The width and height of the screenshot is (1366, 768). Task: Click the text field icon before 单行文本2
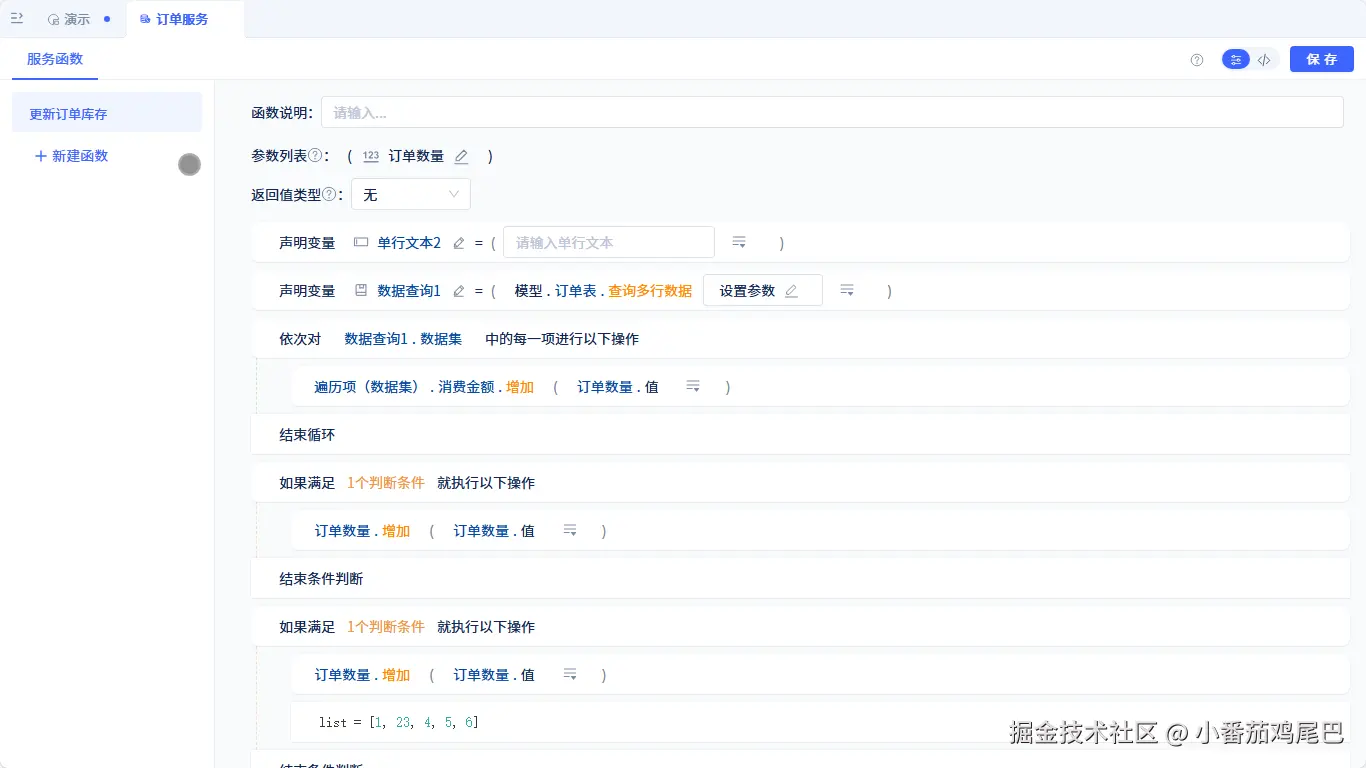pyautogui.click(x=361, y=242)
